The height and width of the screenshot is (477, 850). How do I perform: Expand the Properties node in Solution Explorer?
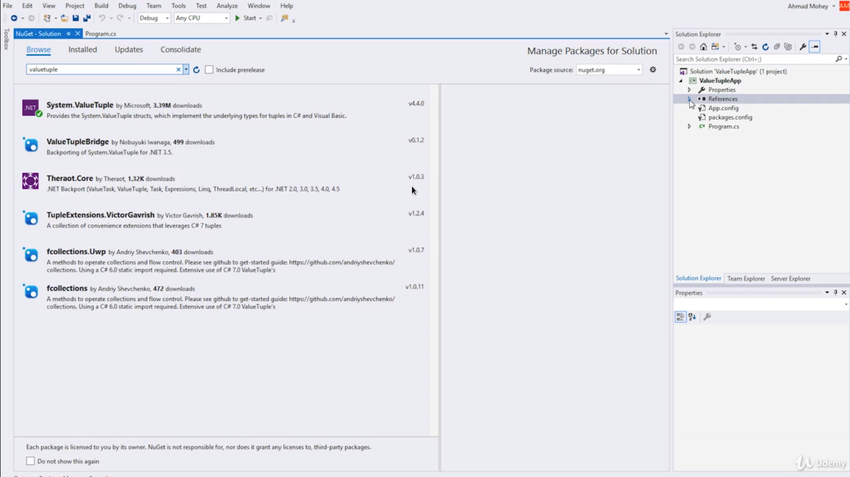point(690,90)
